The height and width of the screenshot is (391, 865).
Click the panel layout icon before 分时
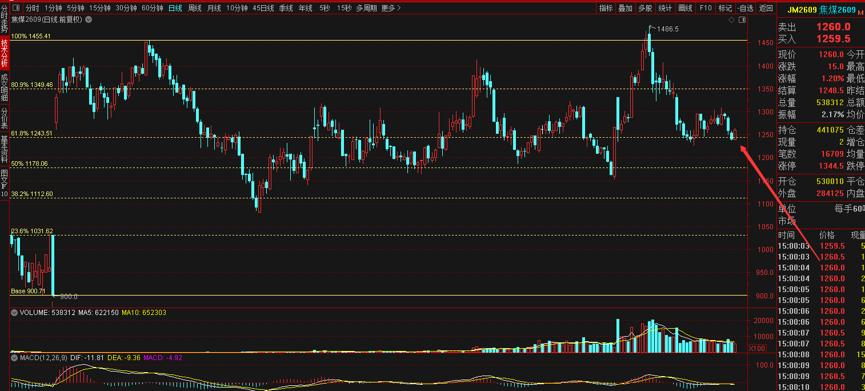point(16,8)
